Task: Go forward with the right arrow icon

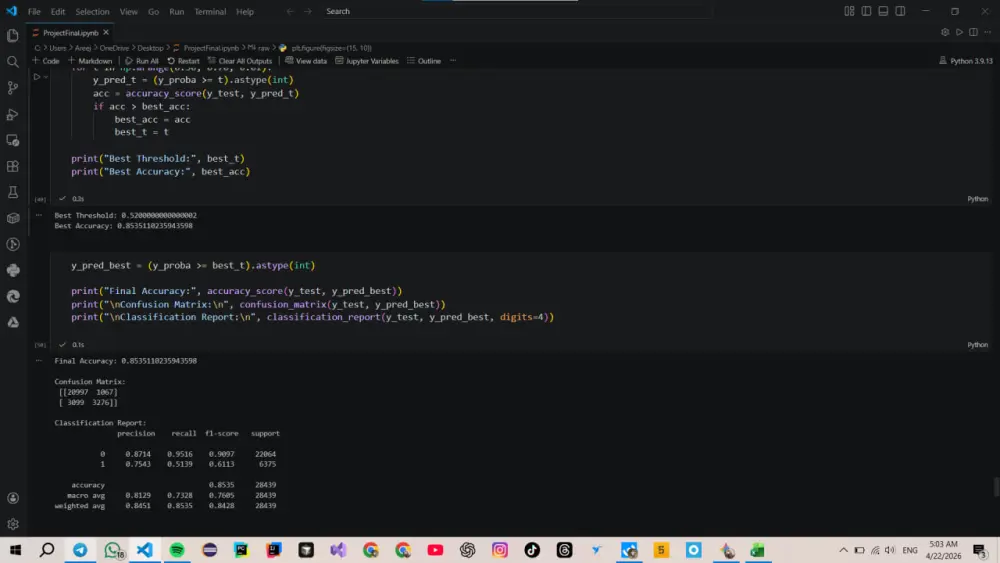Action: (308, 11)
